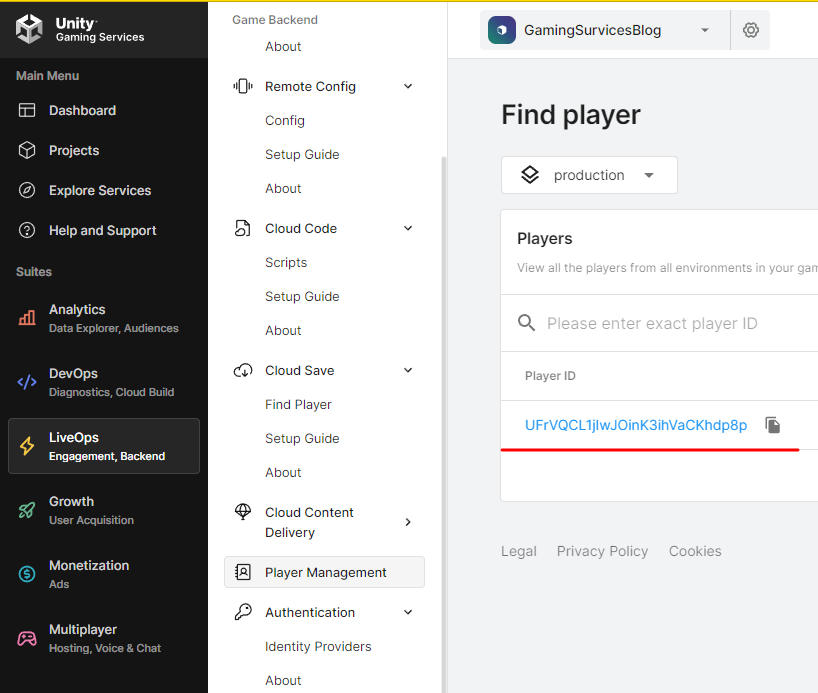818x693 pixels.
Task: Open project settings gear icon
Action: tap(751, 30)
